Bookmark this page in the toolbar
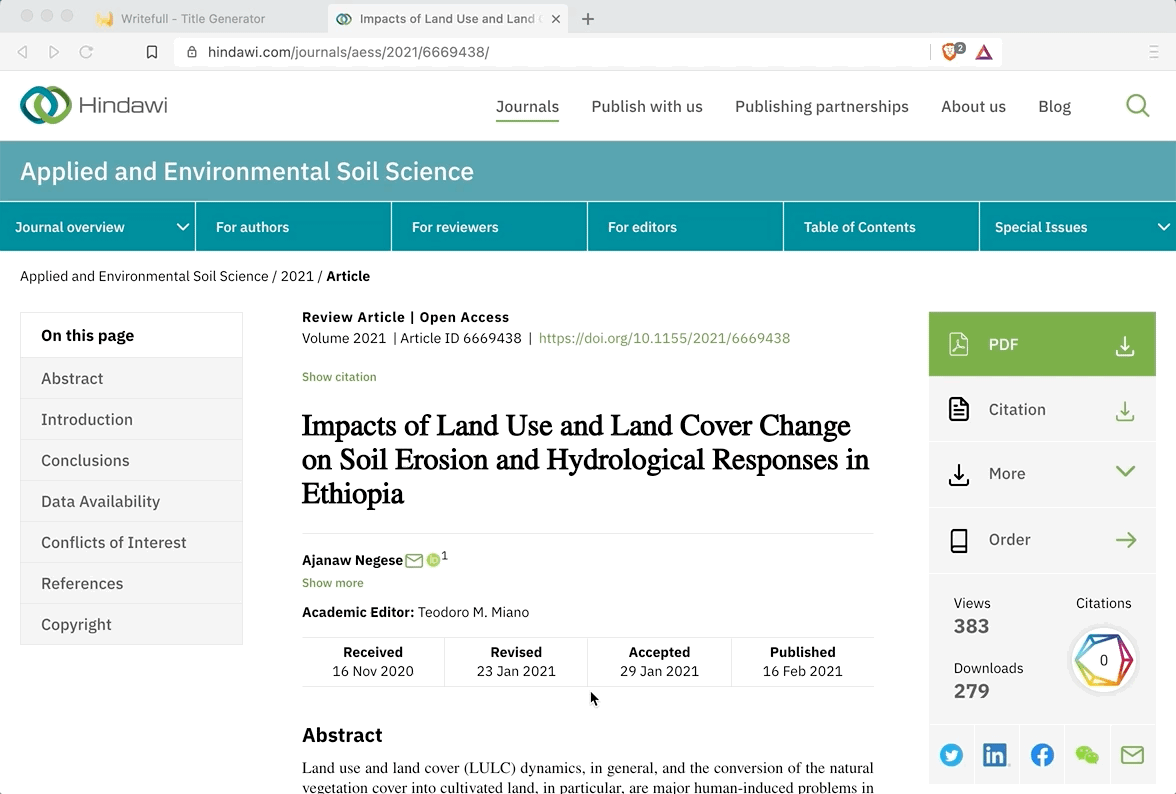 (x=152, y=52)
